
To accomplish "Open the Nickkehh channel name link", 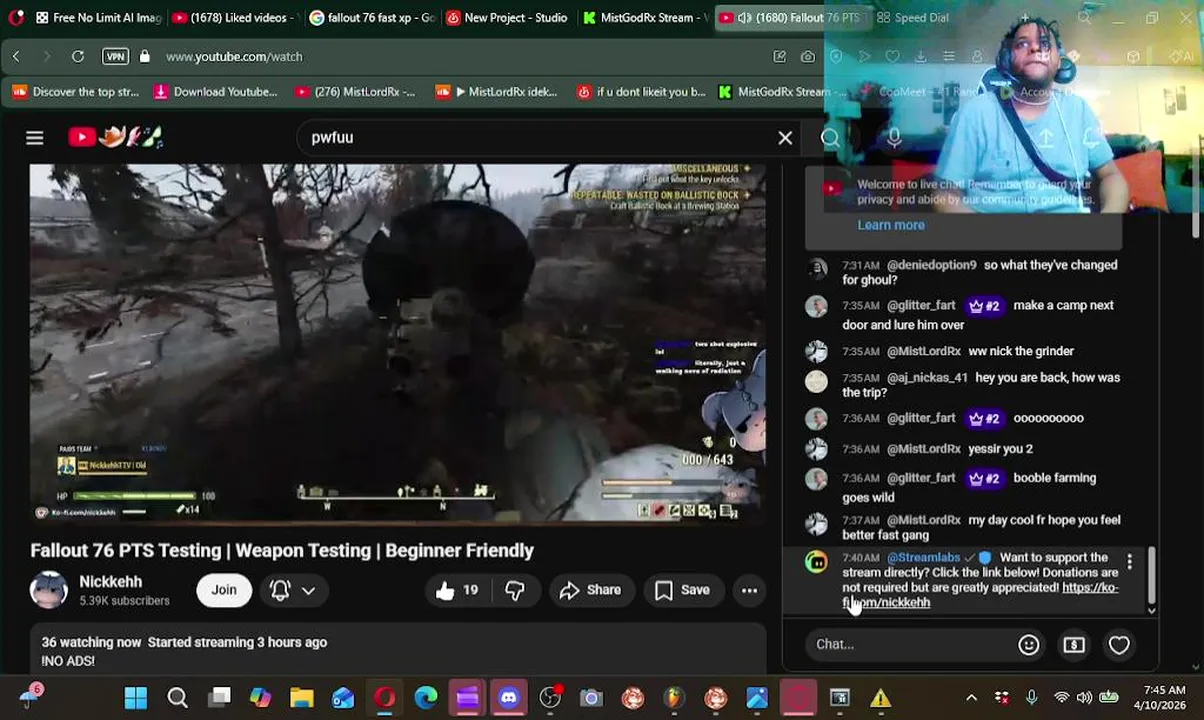I will click(110, 582).
